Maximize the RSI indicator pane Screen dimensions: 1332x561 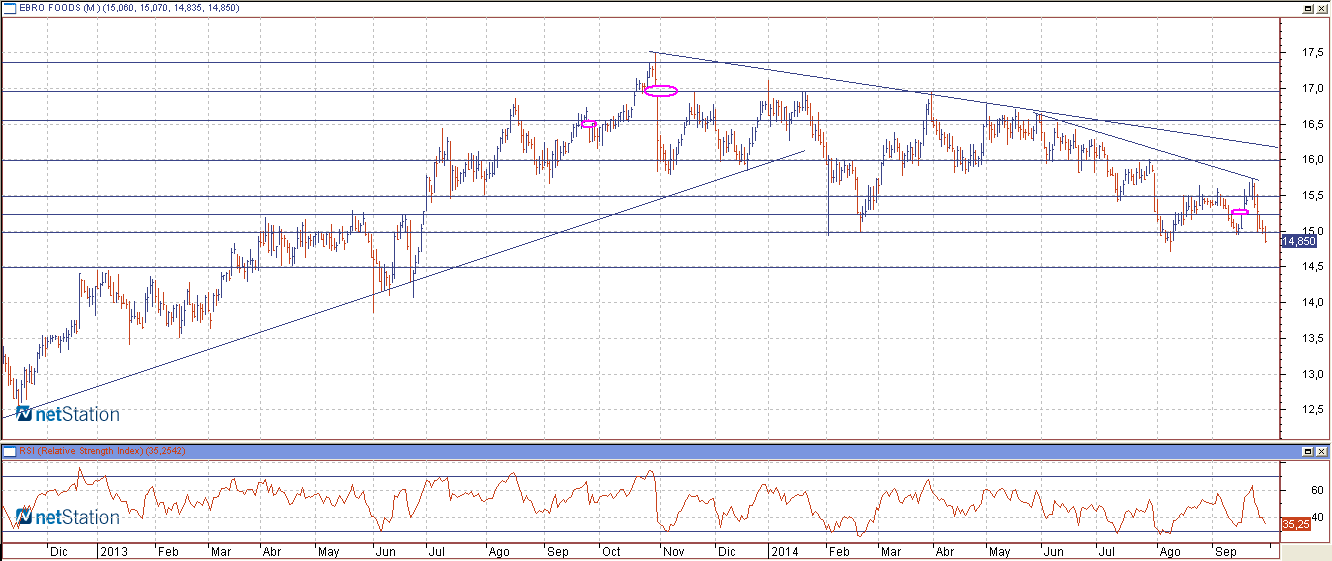[x=1307, y=452]
